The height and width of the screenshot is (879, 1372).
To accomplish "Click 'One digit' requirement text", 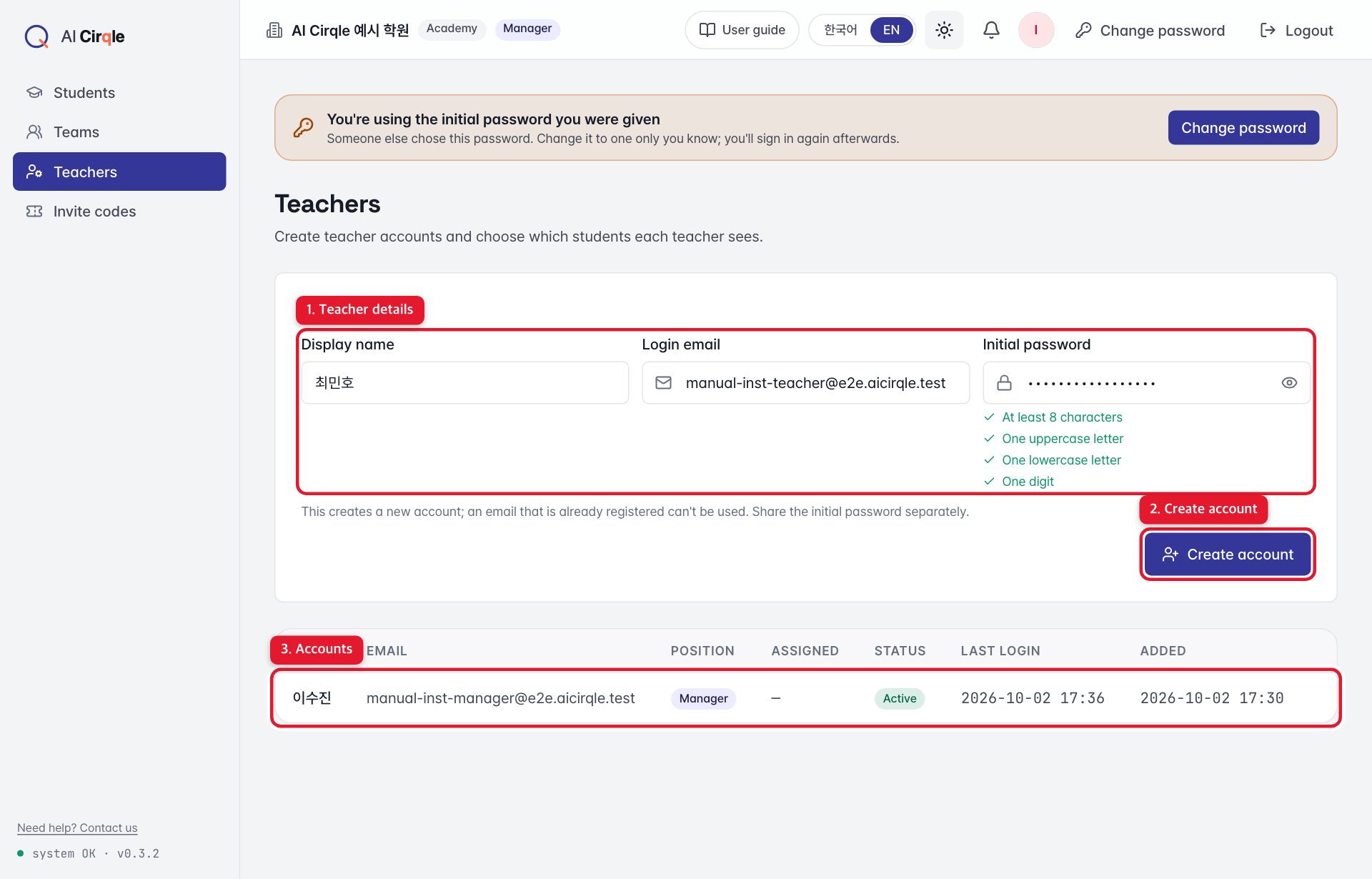I will [x=1028, y=482].
